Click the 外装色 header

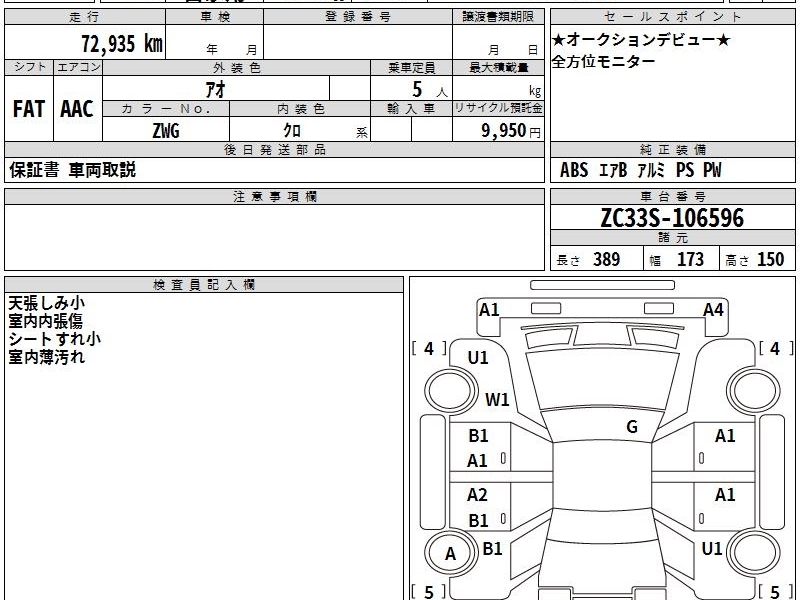click(x=236, y=68)
